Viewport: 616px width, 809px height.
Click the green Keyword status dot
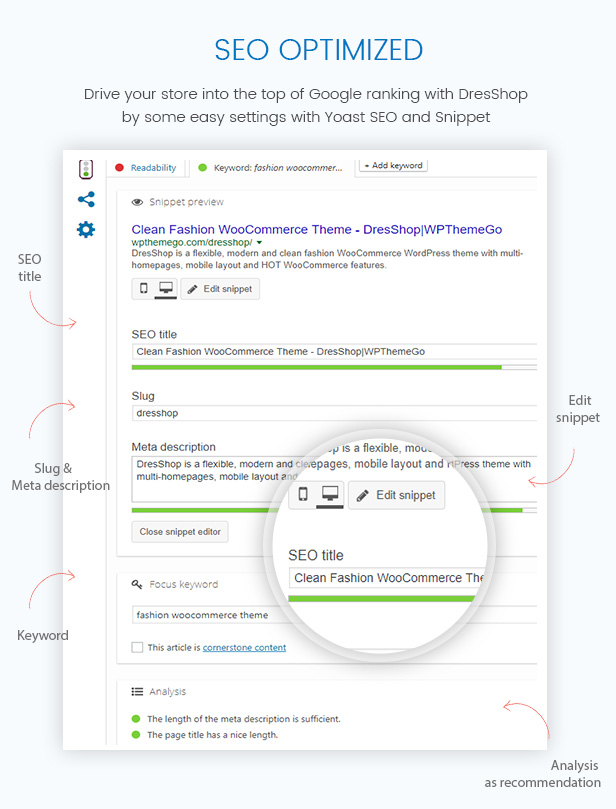click(203, 168)
